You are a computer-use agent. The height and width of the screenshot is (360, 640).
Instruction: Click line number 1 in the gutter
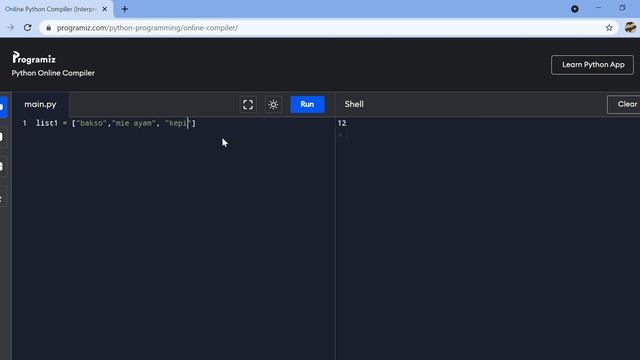pyautogui.click(x=25, y=123)
